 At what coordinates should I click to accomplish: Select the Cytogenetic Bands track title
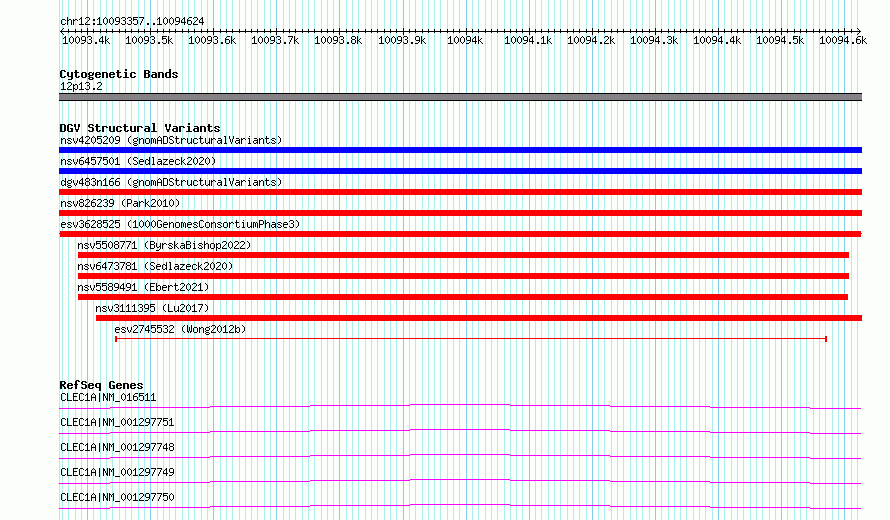119,74
